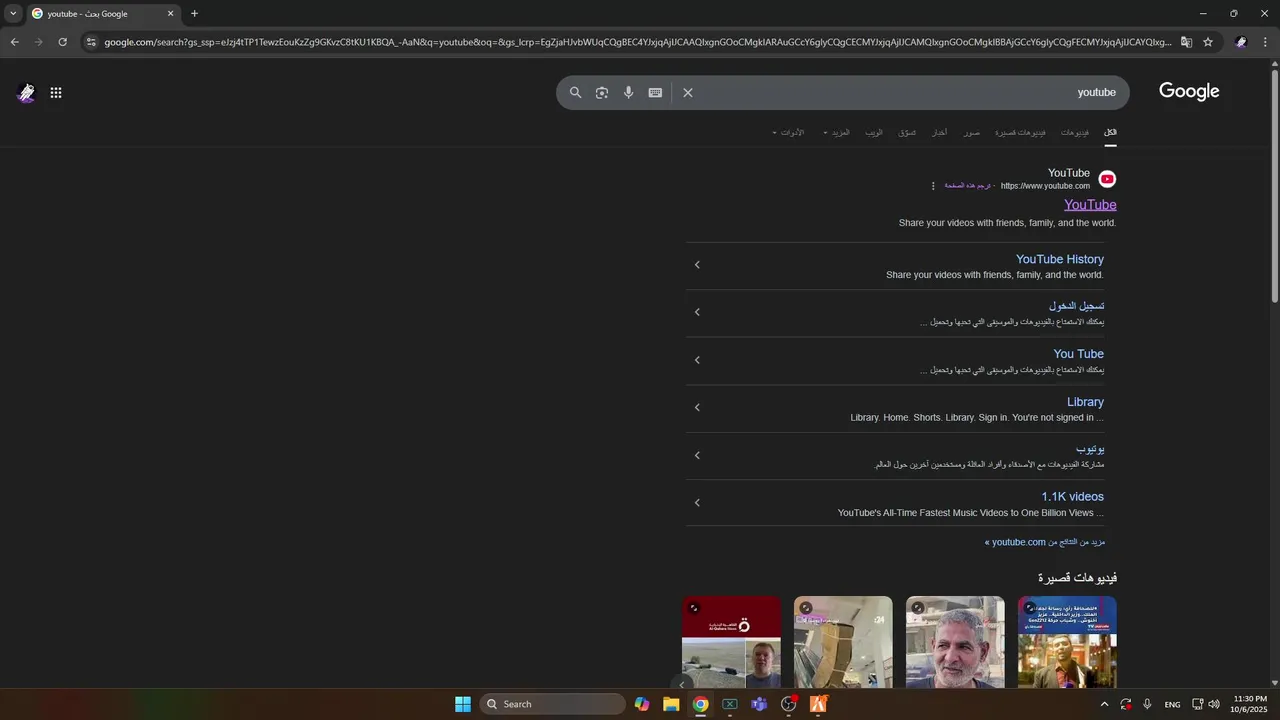1280x720 pixels.
Task: Go back using the browser back arrow
Action: tap(14, 42)
